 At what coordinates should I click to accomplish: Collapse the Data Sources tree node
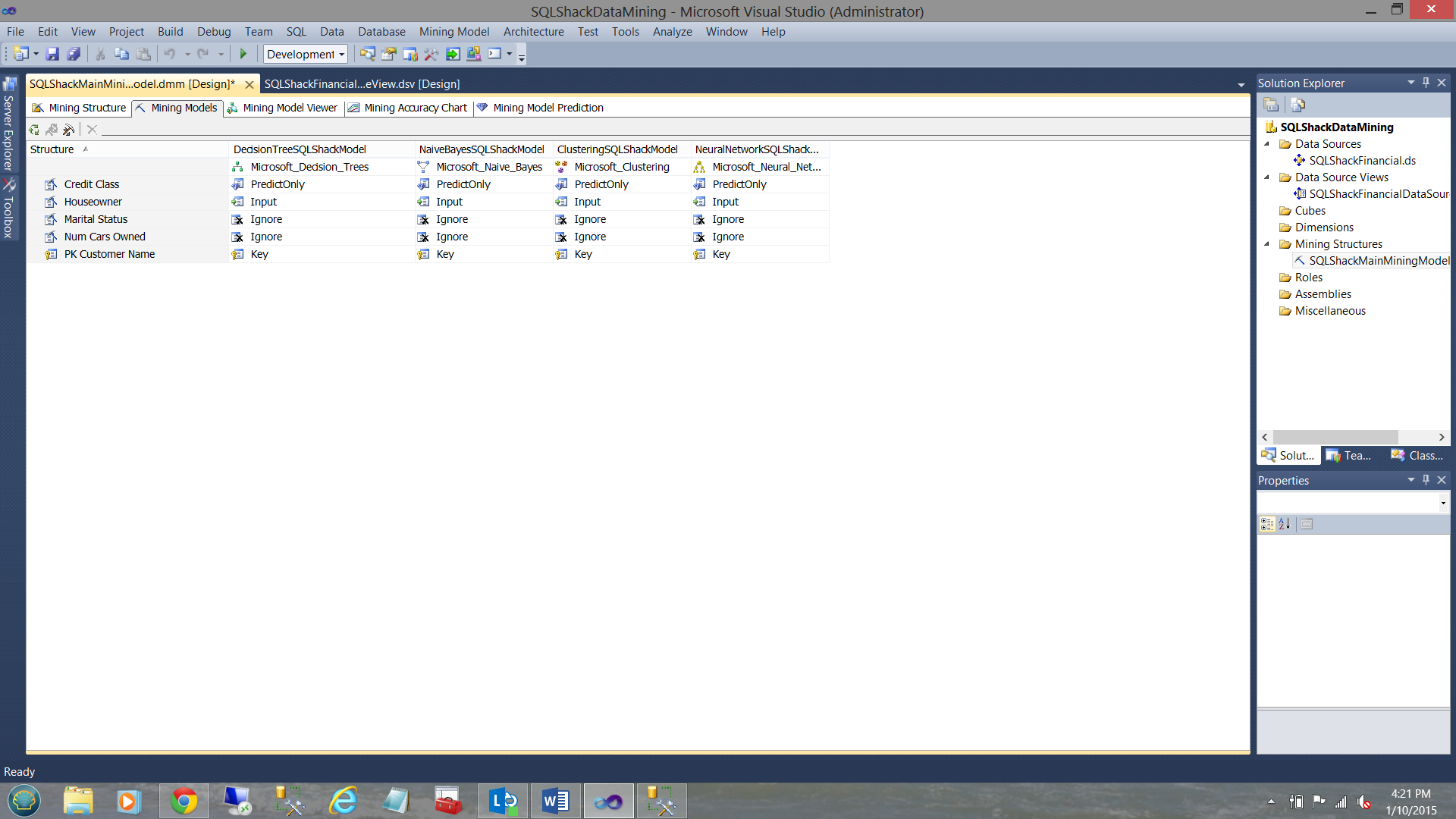coord(1267,144)
